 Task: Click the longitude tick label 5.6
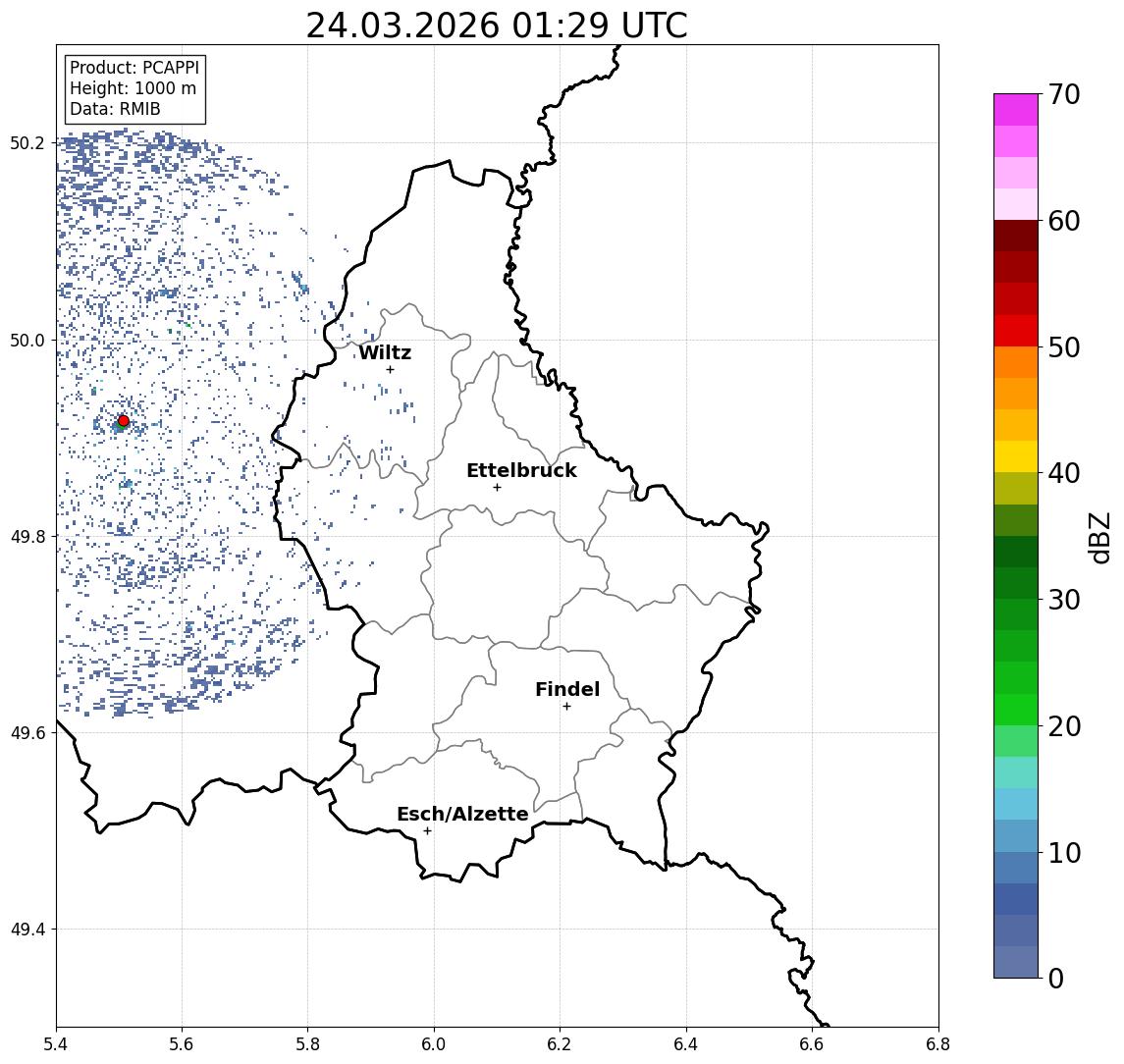coord(182,1044)
